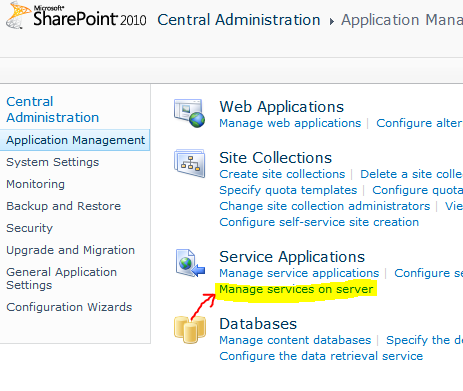463x391 pixels.
Task: Click the Service Applications page icon
Action: coord(190,263)
